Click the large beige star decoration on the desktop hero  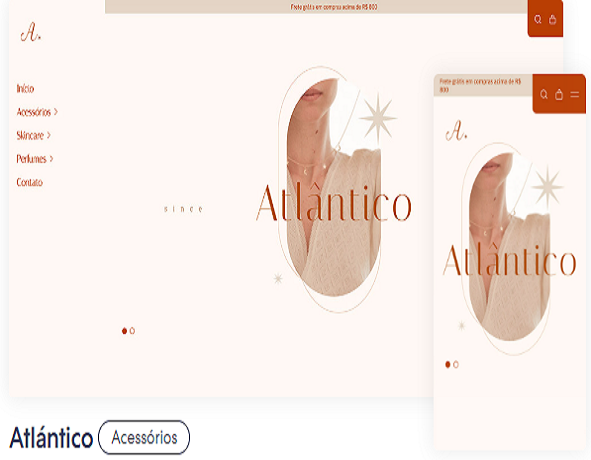(378, 118)
